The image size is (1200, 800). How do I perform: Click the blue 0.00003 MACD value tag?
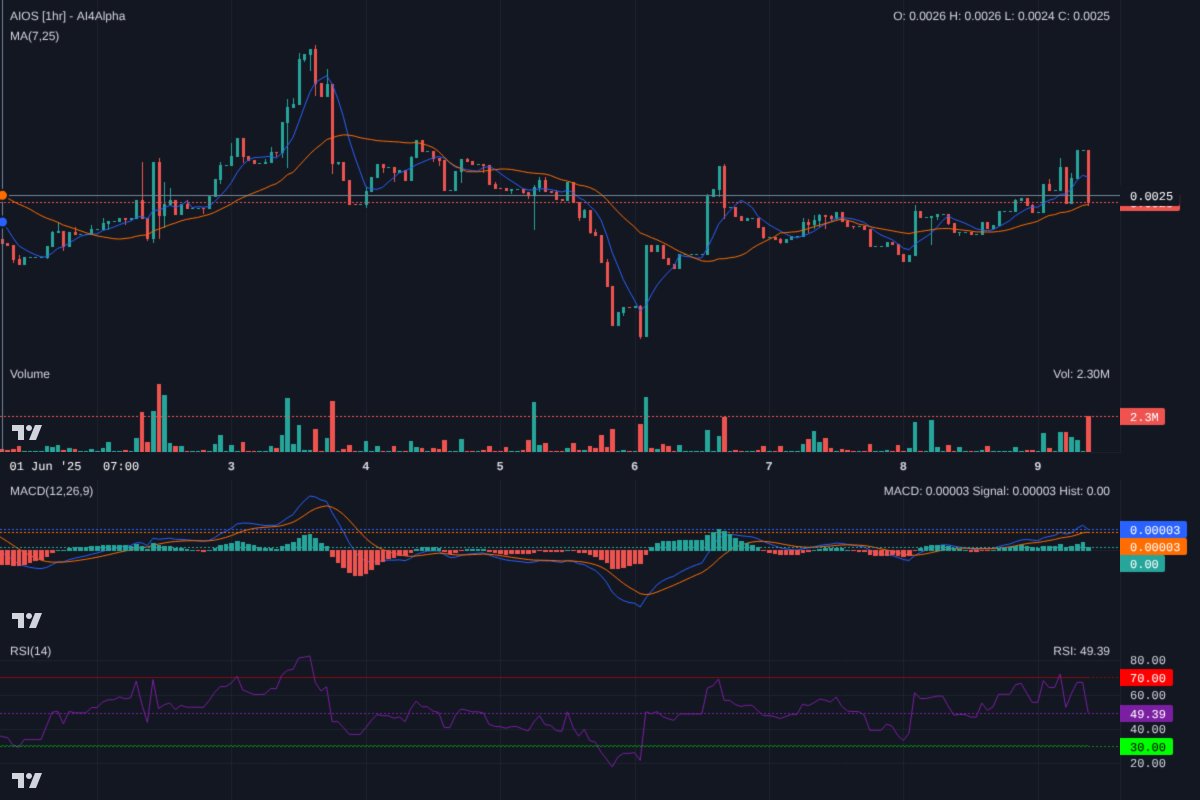click(1153, 530)
